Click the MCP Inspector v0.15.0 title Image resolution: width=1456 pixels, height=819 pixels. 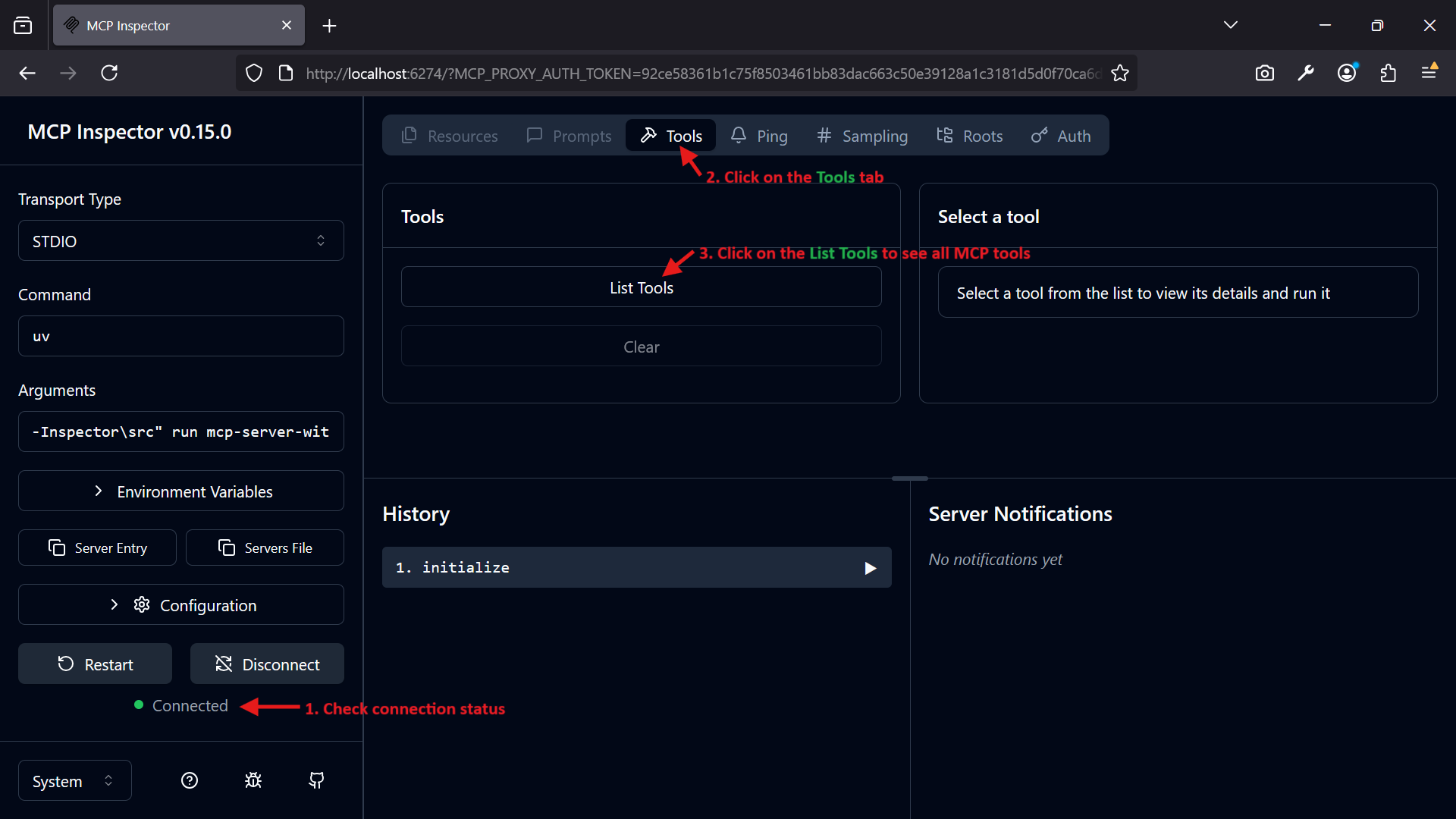tap(130, 132)
